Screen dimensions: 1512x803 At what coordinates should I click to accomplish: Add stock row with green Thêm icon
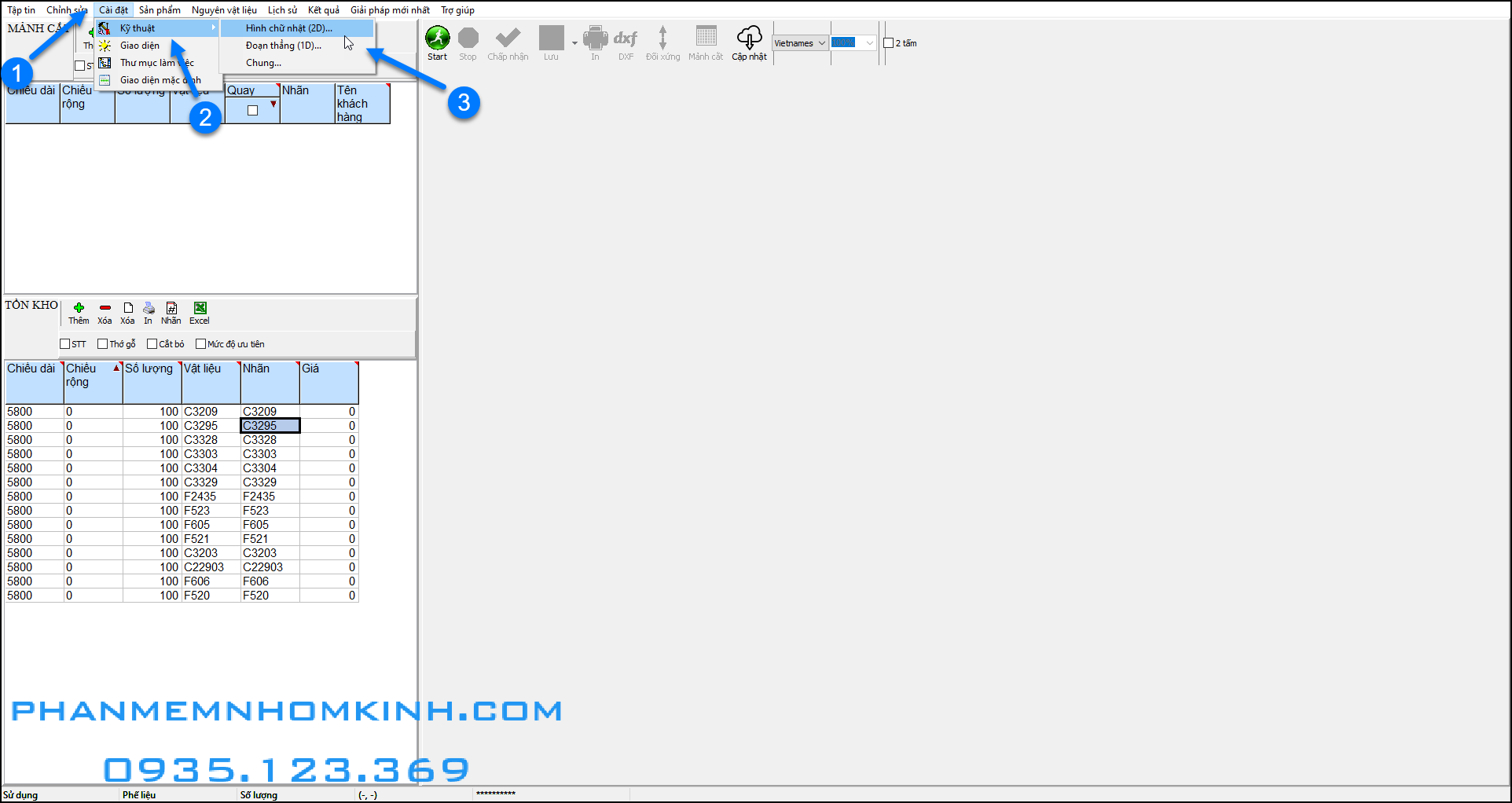point(79,308)
